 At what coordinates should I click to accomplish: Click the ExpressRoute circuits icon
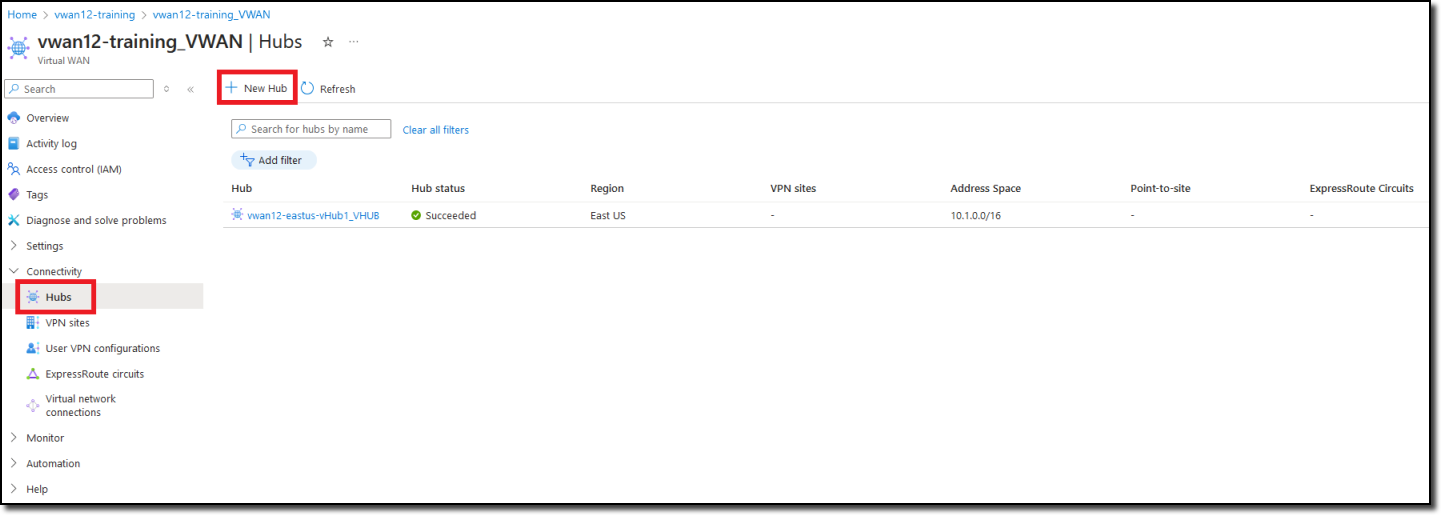(x=33, y=374)
